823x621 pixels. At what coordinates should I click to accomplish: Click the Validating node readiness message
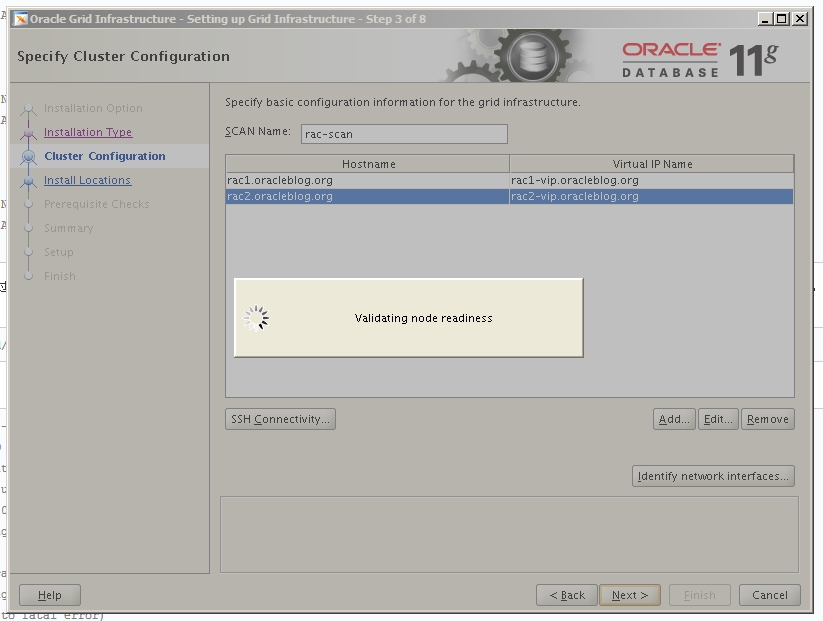(424, 318)
